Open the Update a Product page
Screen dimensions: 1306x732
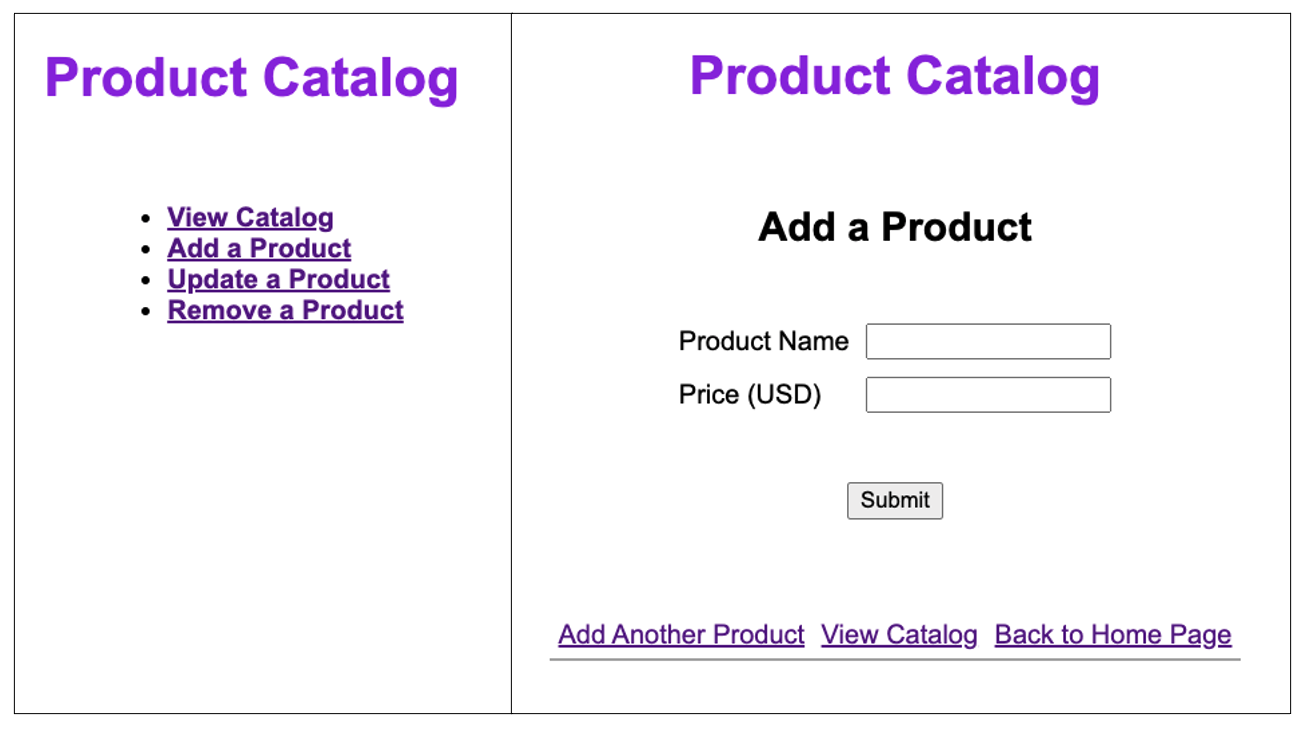coord(277,279)
